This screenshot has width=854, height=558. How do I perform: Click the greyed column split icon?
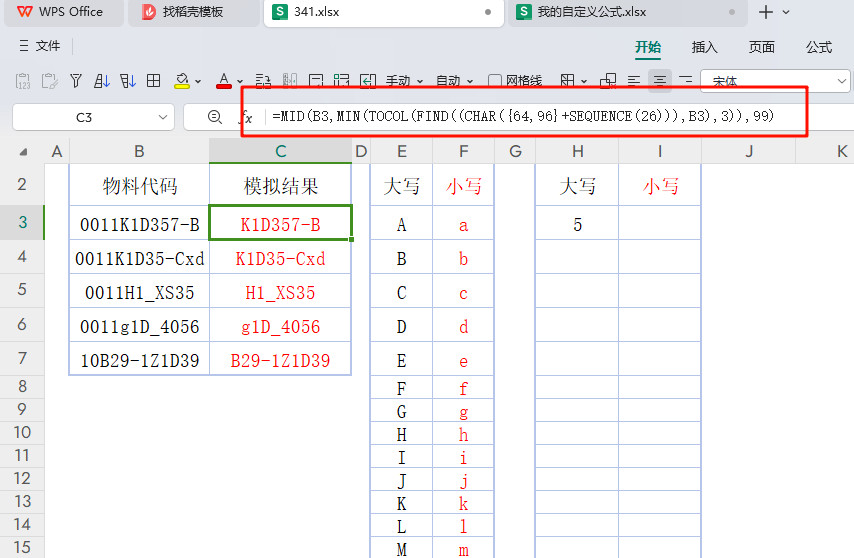[290, 82]
